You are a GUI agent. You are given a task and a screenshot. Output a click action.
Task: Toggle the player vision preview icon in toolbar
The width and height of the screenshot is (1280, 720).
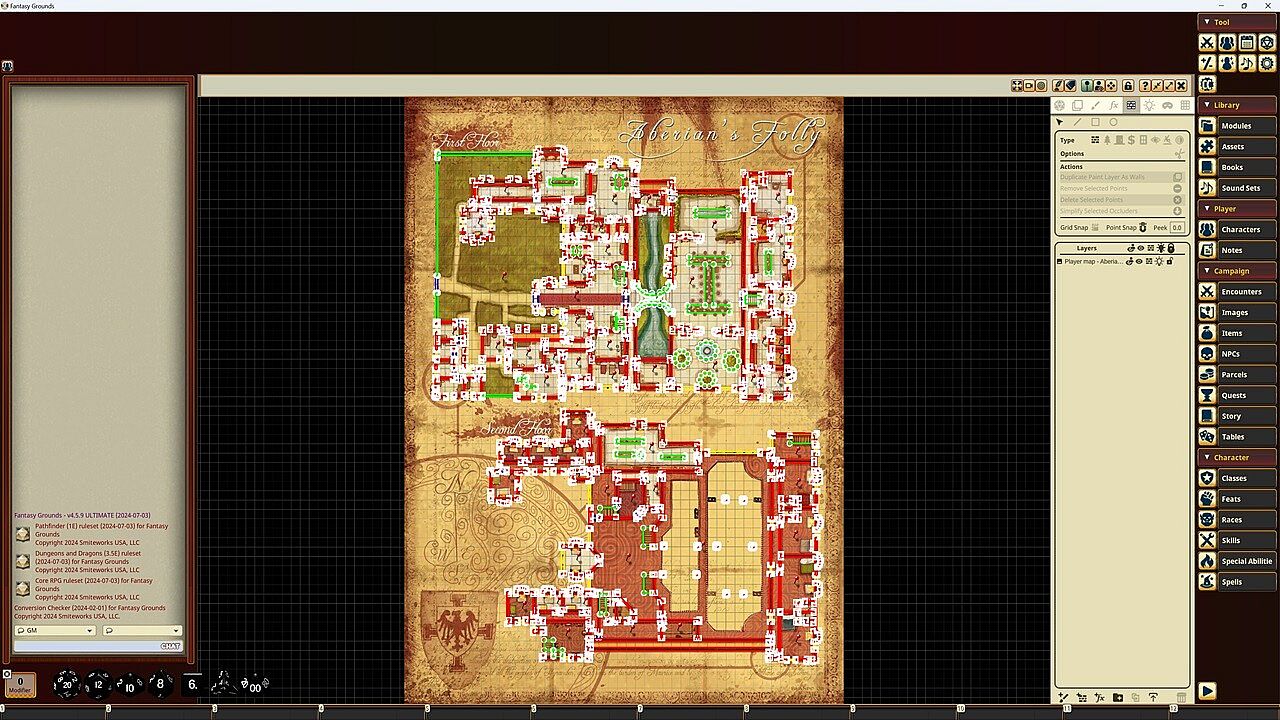coord(1099,86)
